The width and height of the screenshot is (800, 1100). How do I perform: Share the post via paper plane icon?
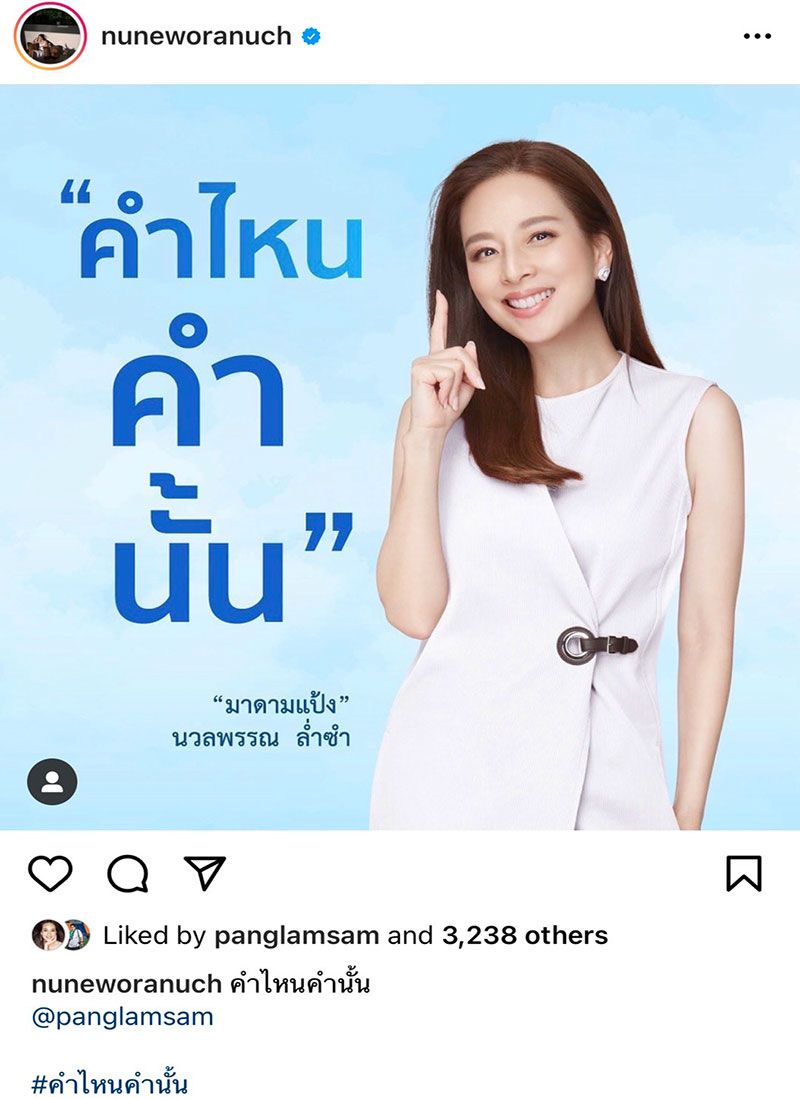pyautogui.click(x=204, y=873)
